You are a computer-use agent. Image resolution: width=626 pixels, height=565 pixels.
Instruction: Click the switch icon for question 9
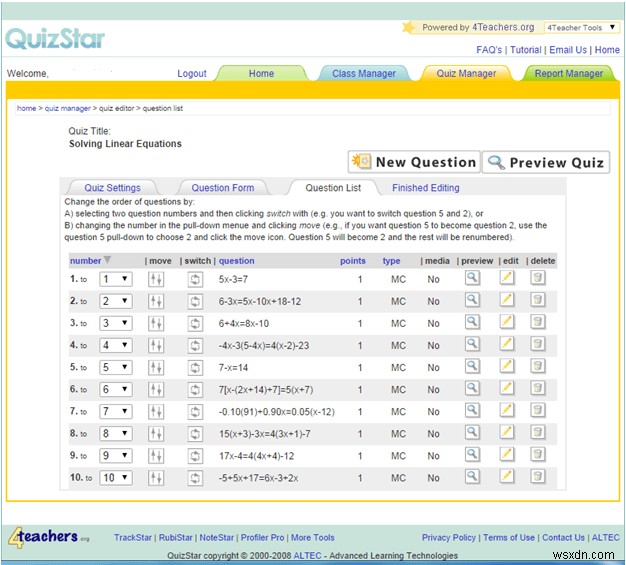click(x=195, y=455)
